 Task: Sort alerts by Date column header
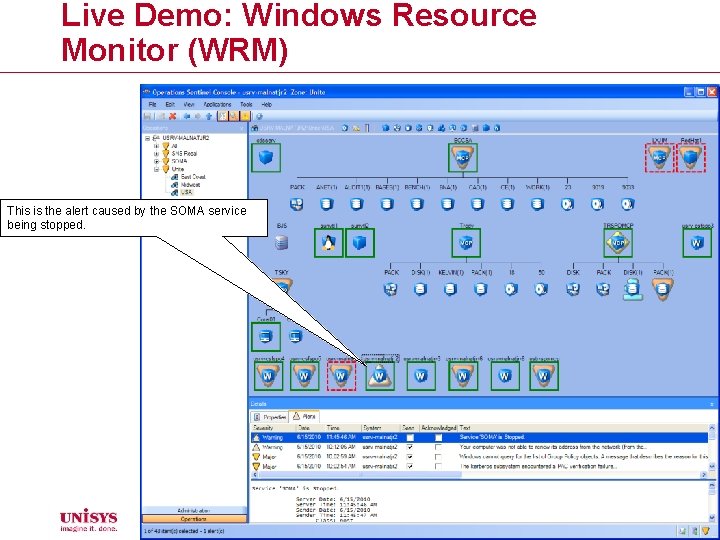310,428
